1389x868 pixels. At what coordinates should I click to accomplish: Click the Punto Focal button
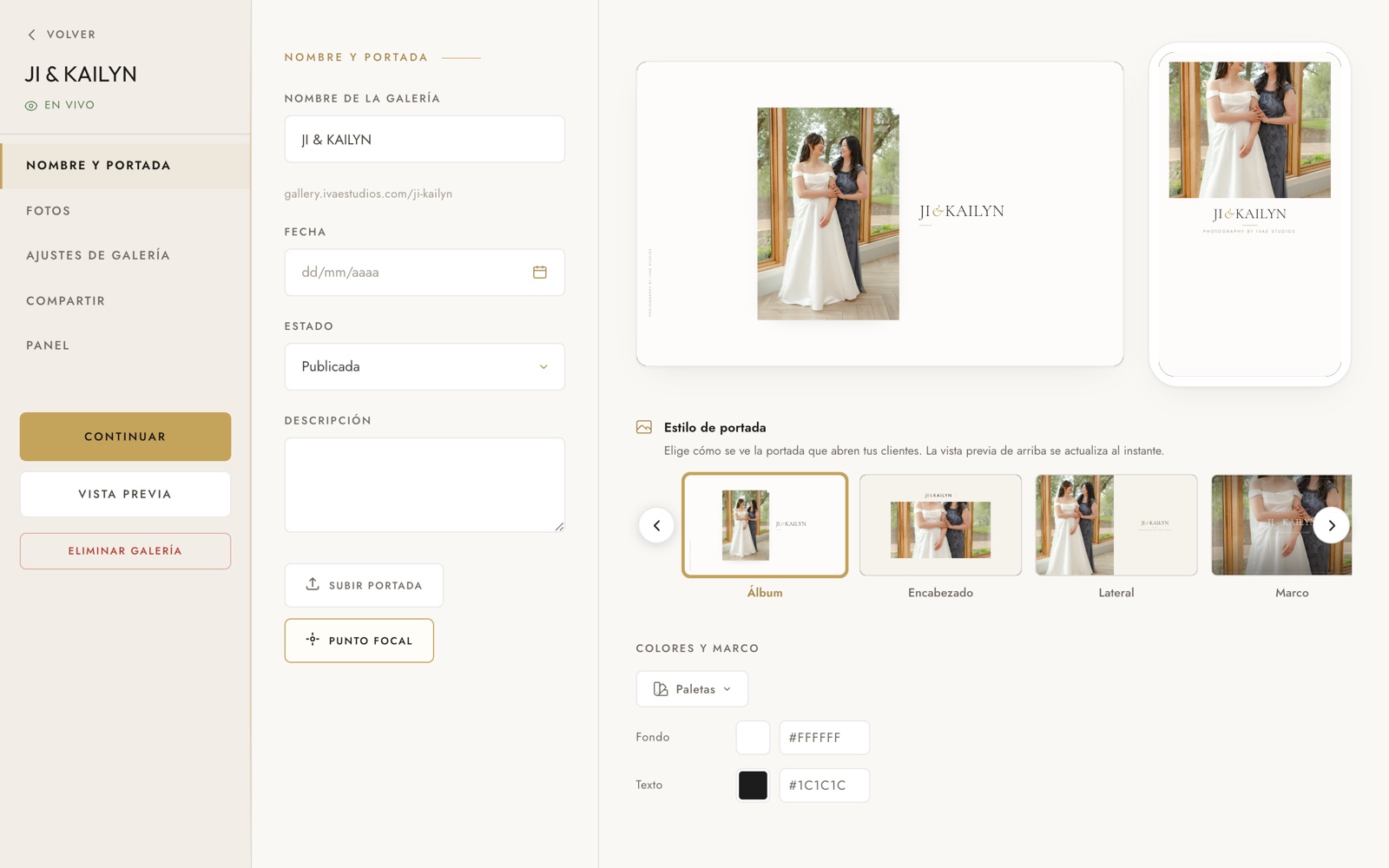(x=359, y=641)
